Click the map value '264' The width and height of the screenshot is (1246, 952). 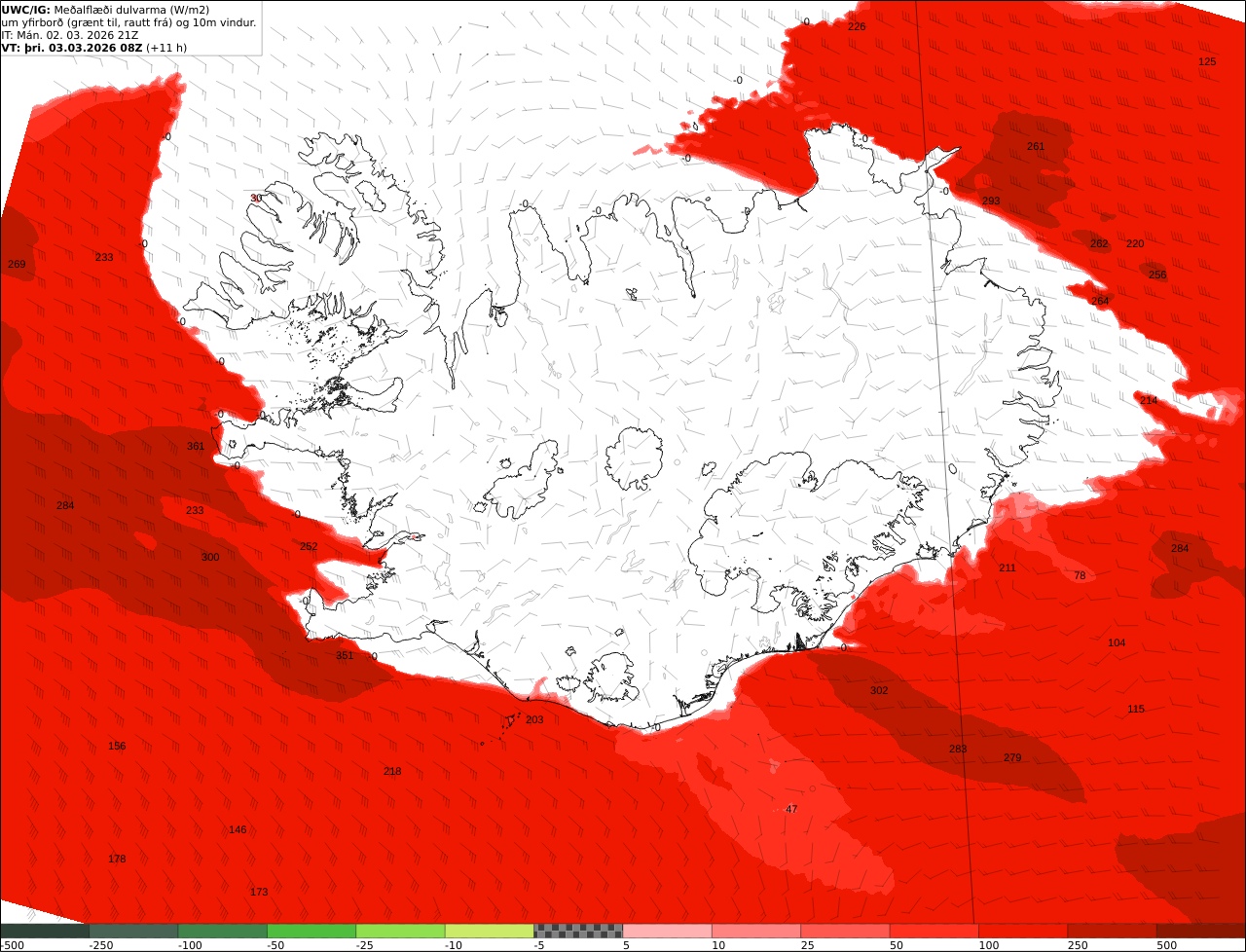[x=1100, y=301]
